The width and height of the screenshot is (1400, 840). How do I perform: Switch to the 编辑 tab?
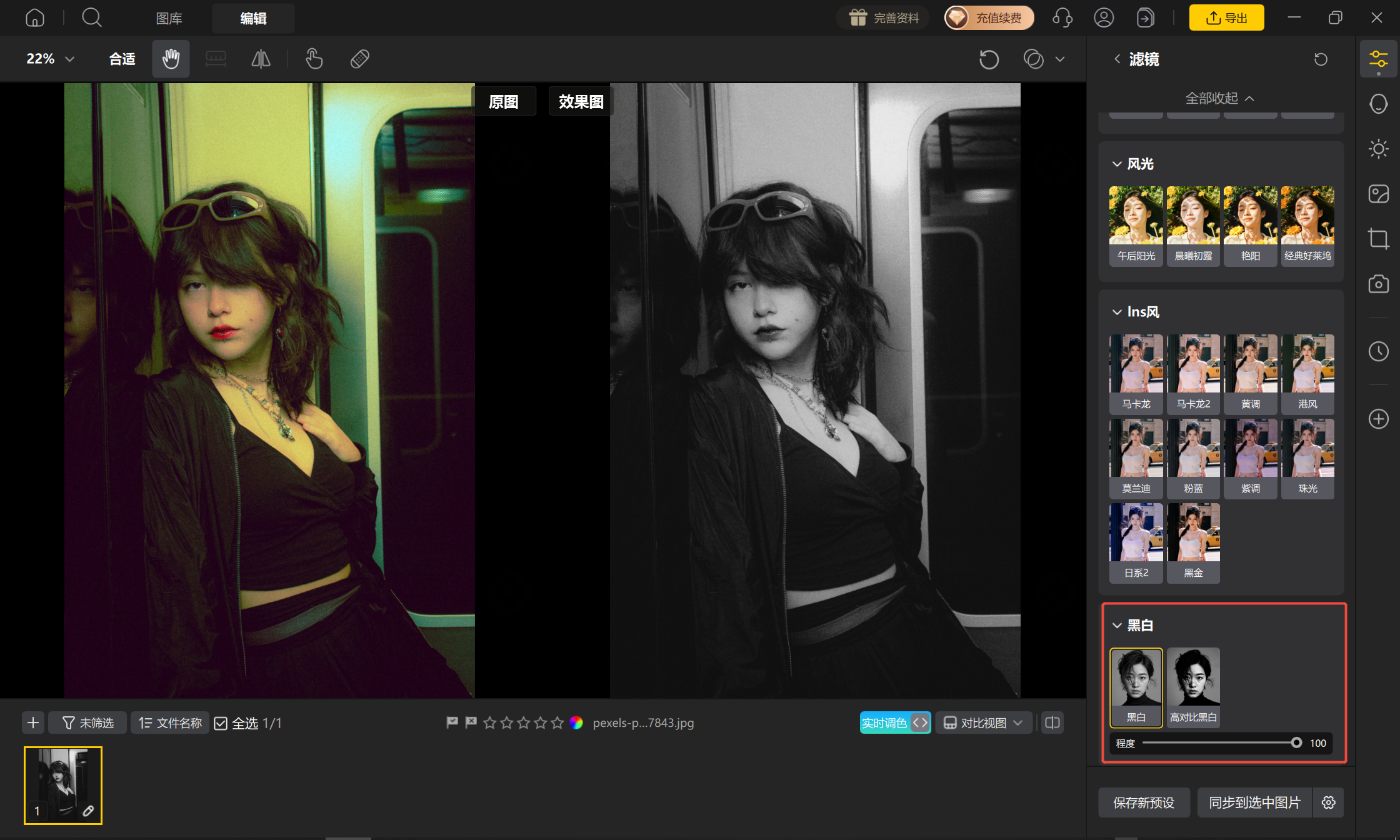click(253, 18)
